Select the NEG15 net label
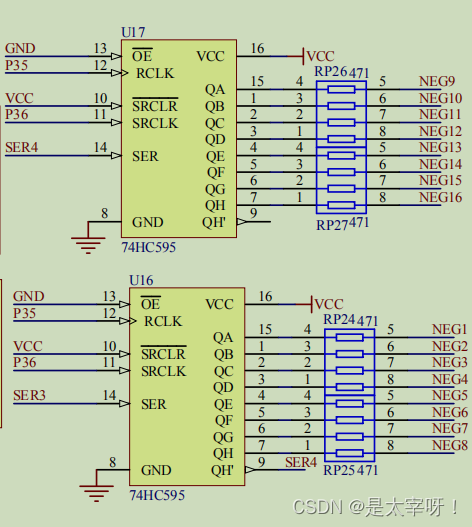Viewport: 472px width, 527px height. point(440,180)
